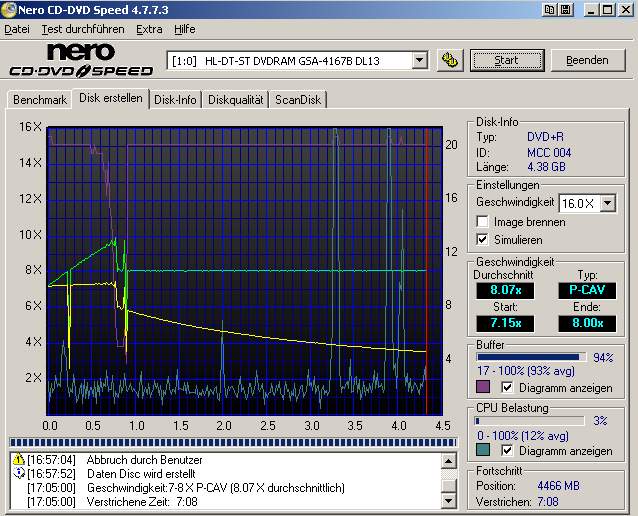This screenshot has height=516, width=638.
Task: Click the drive options tool icon
Action: coord(450,61)
